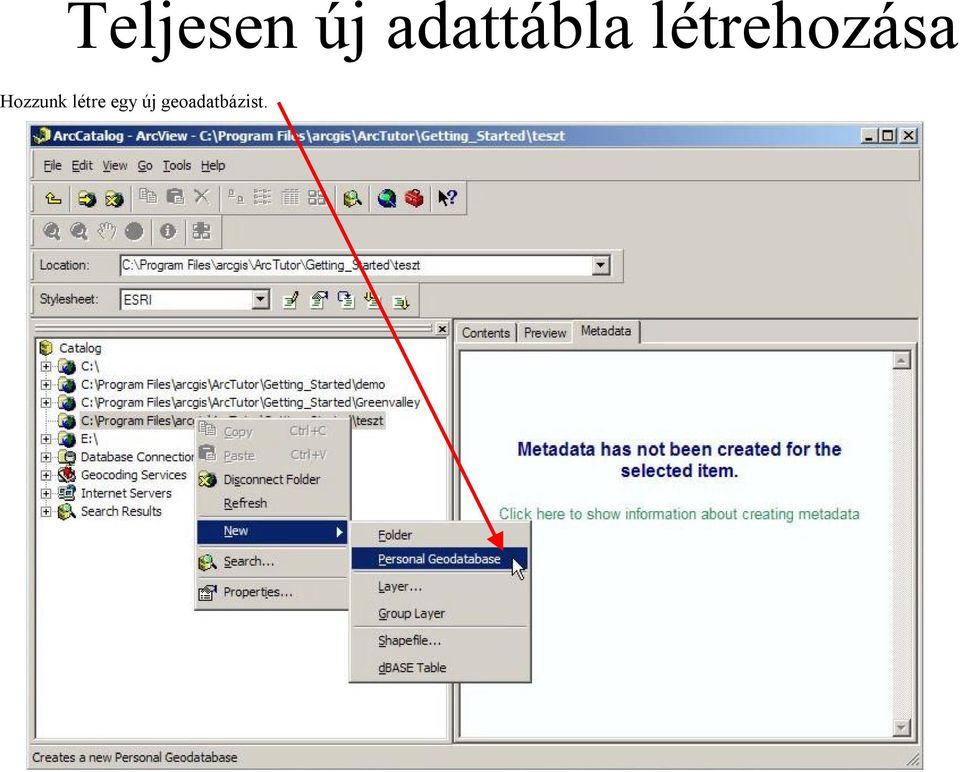Click Refresh in the context menu

(x=272, y=503)
